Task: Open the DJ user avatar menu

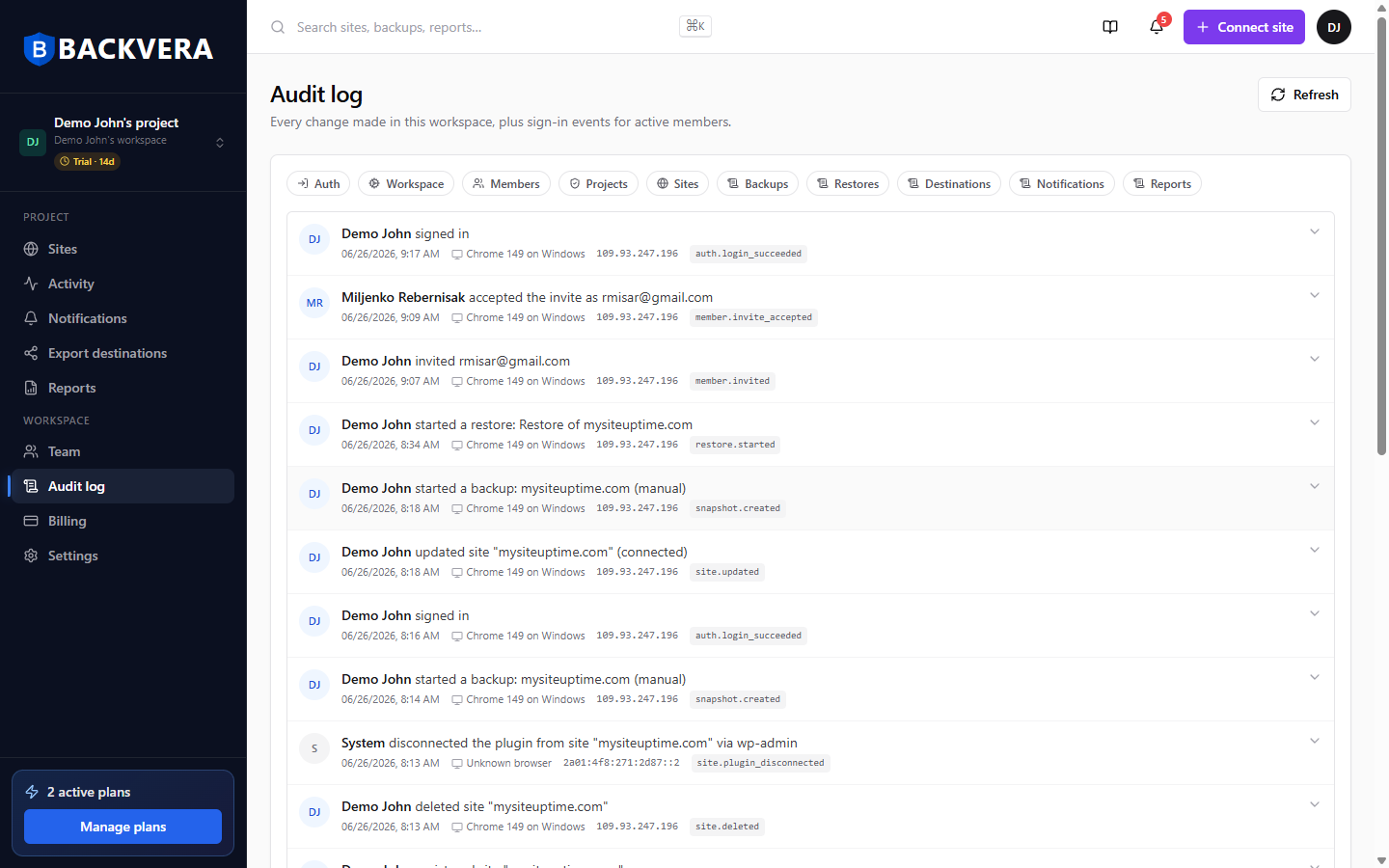Action: tap(1334, 27)
